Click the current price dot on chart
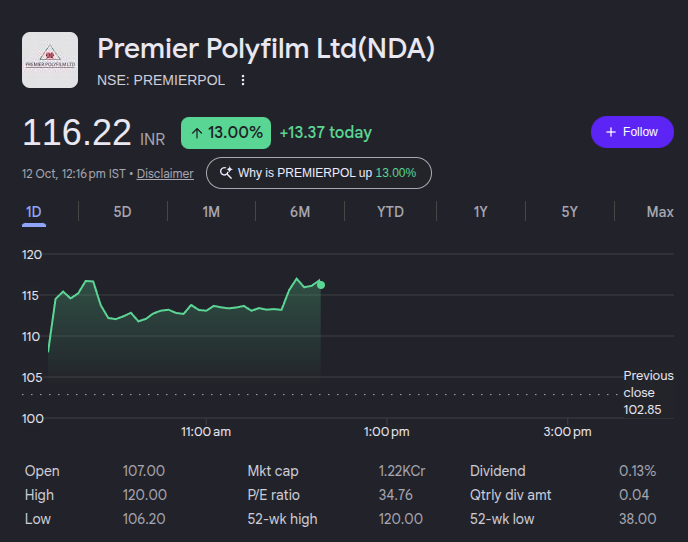Image resolution: width=688 pixels, height=542 pixels. pos(321,285)
